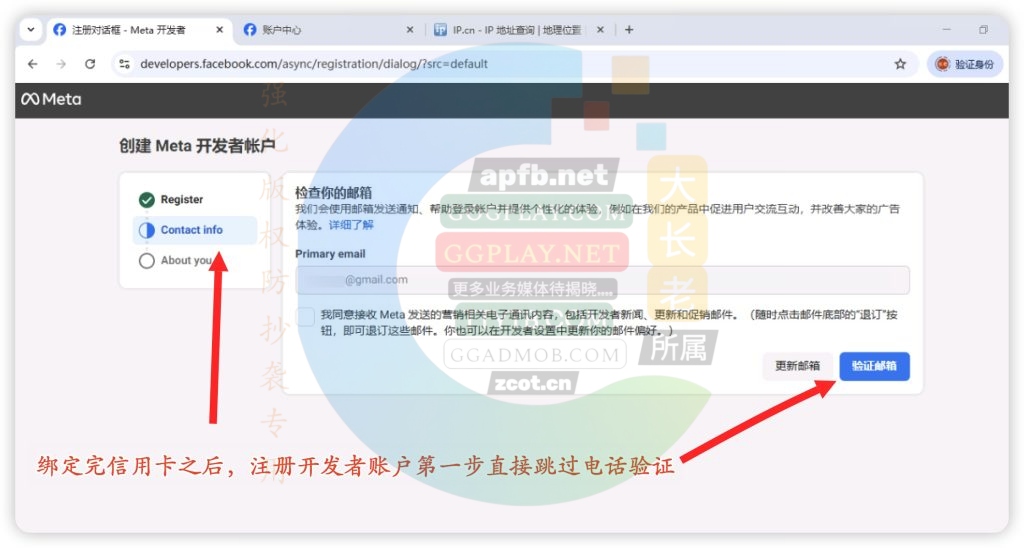
Task: Click the Primary email input field
Action: tap(602, 280)
